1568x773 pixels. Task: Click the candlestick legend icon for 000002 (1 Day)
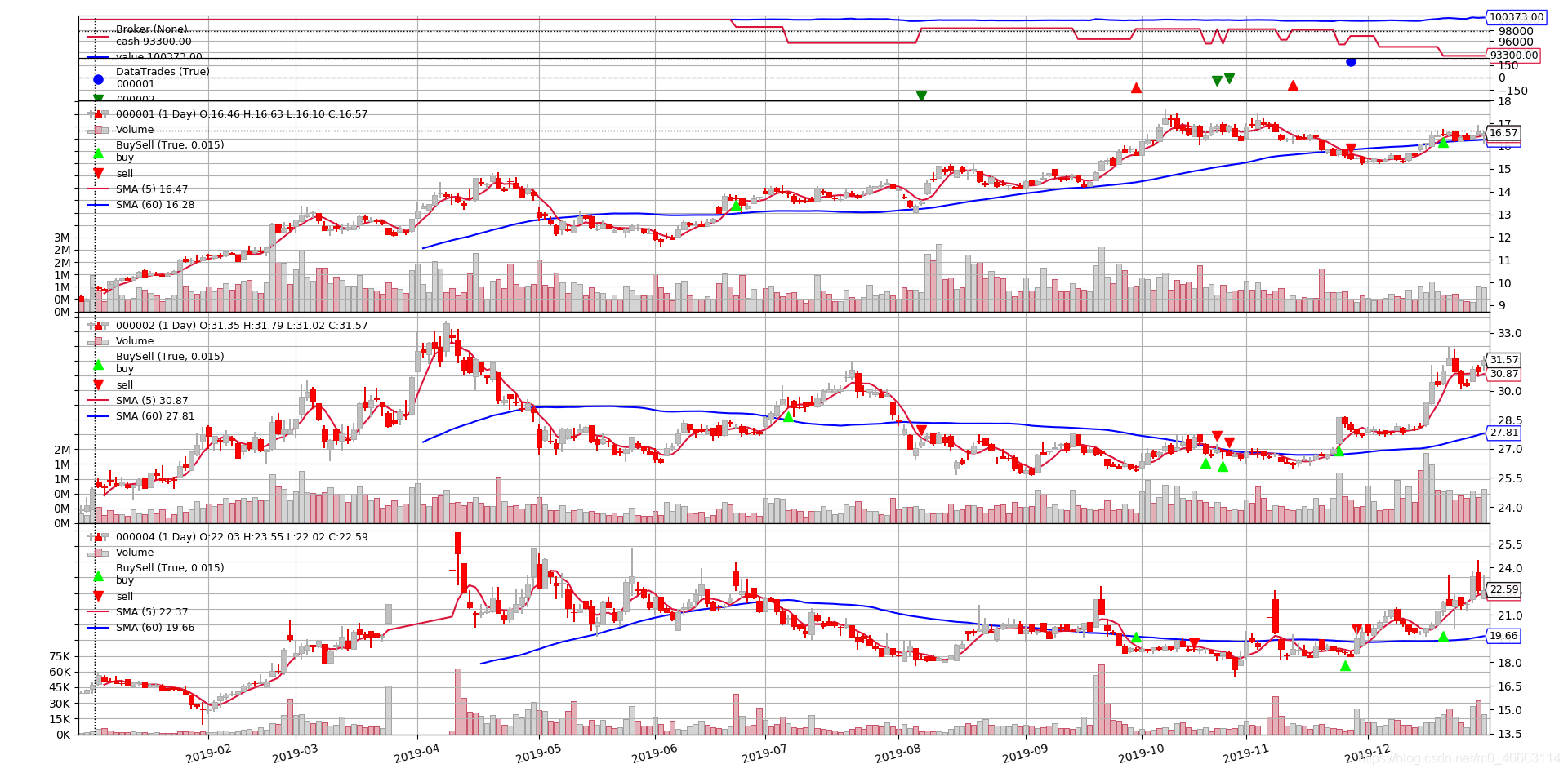pyautogui.click(x=98, y=326)
